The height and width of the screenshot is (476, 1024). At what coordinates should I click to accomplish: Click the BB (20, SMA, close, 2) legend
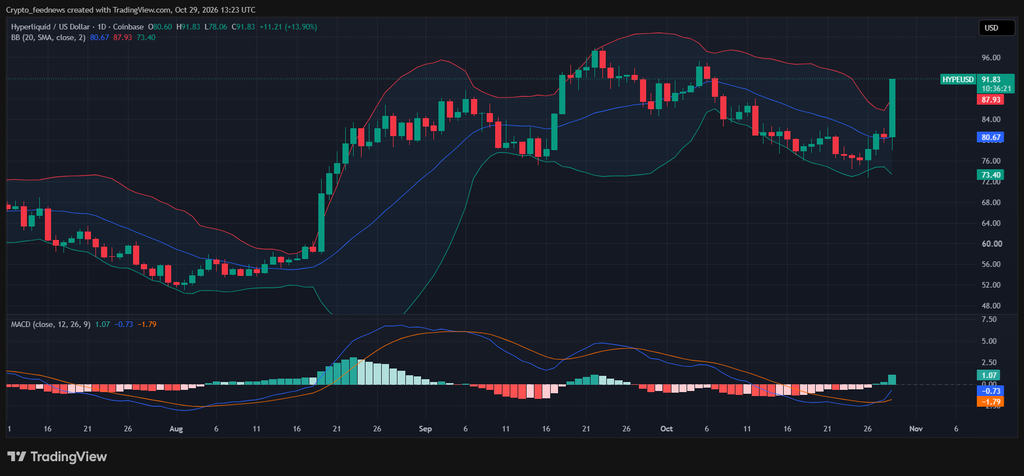pyautogui.click(x=49, y=37)
